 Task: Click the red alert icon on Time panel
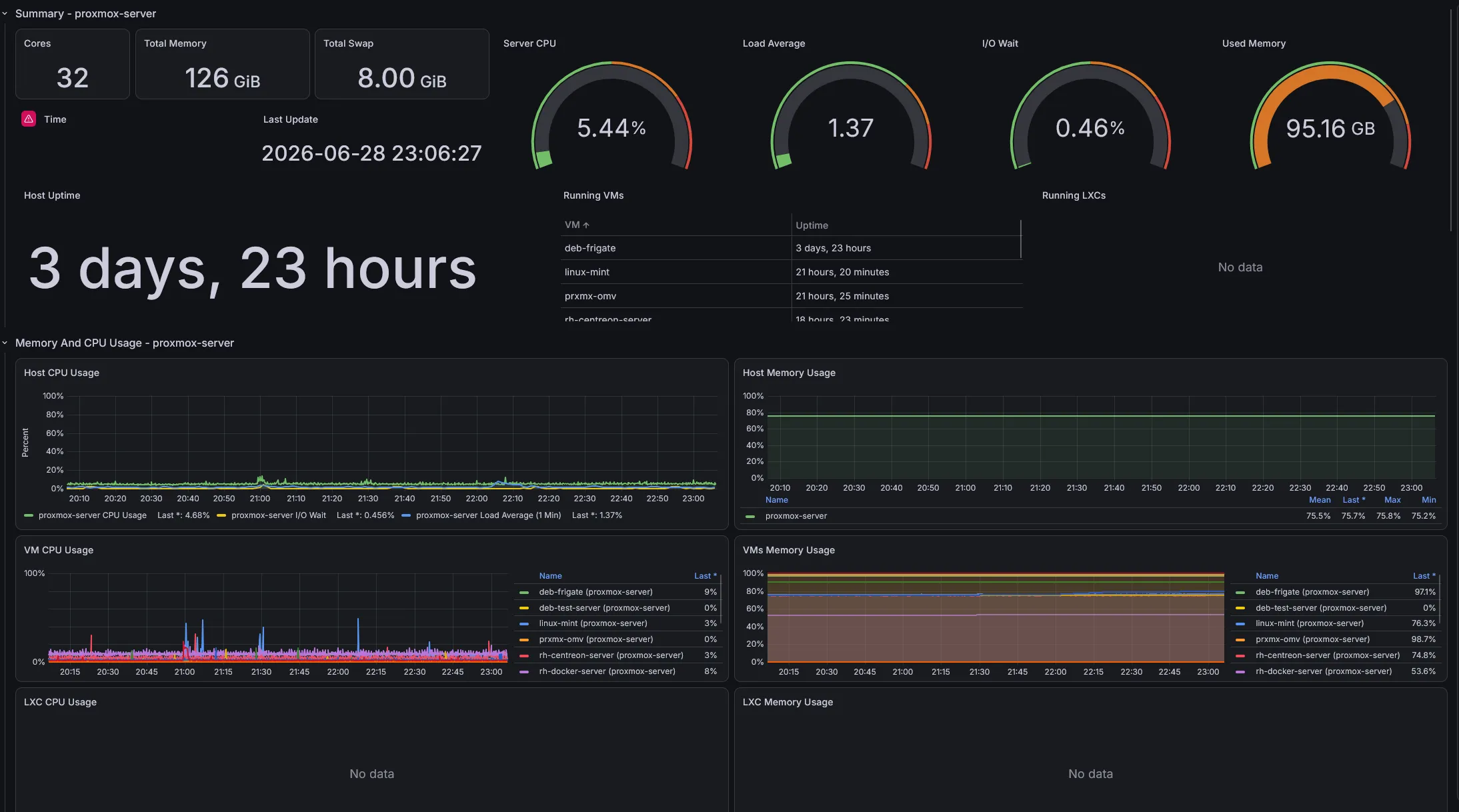29,119
